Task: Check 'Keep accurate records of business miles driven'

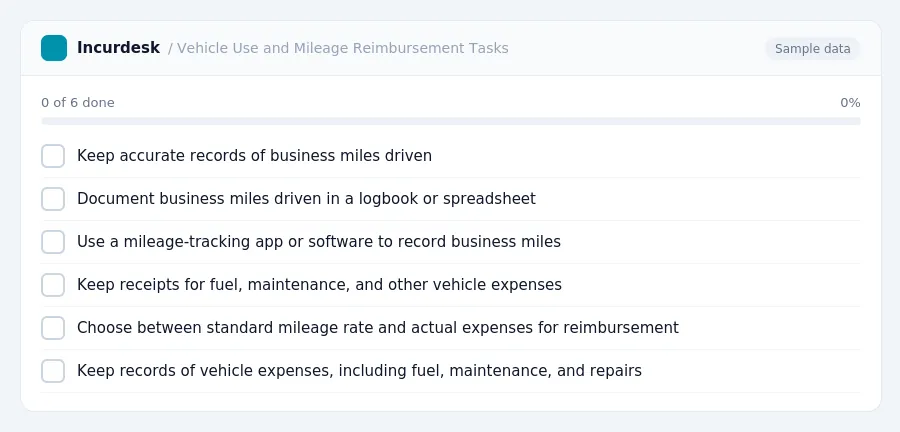Action: pyautogui.click(x=53, y=156)
